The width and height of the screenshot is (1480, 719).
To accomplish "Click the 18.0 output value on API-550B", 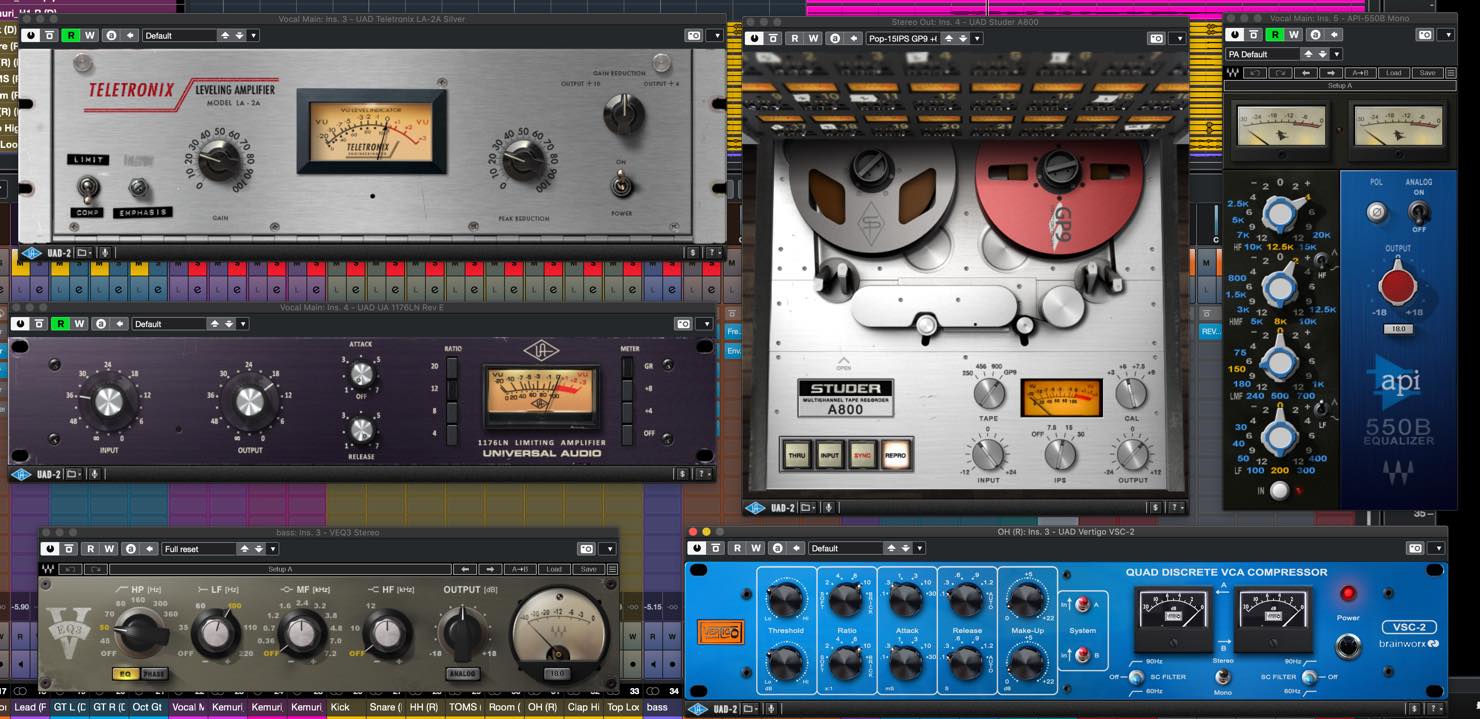I will pyautogui.click(x=1398, y=328).
